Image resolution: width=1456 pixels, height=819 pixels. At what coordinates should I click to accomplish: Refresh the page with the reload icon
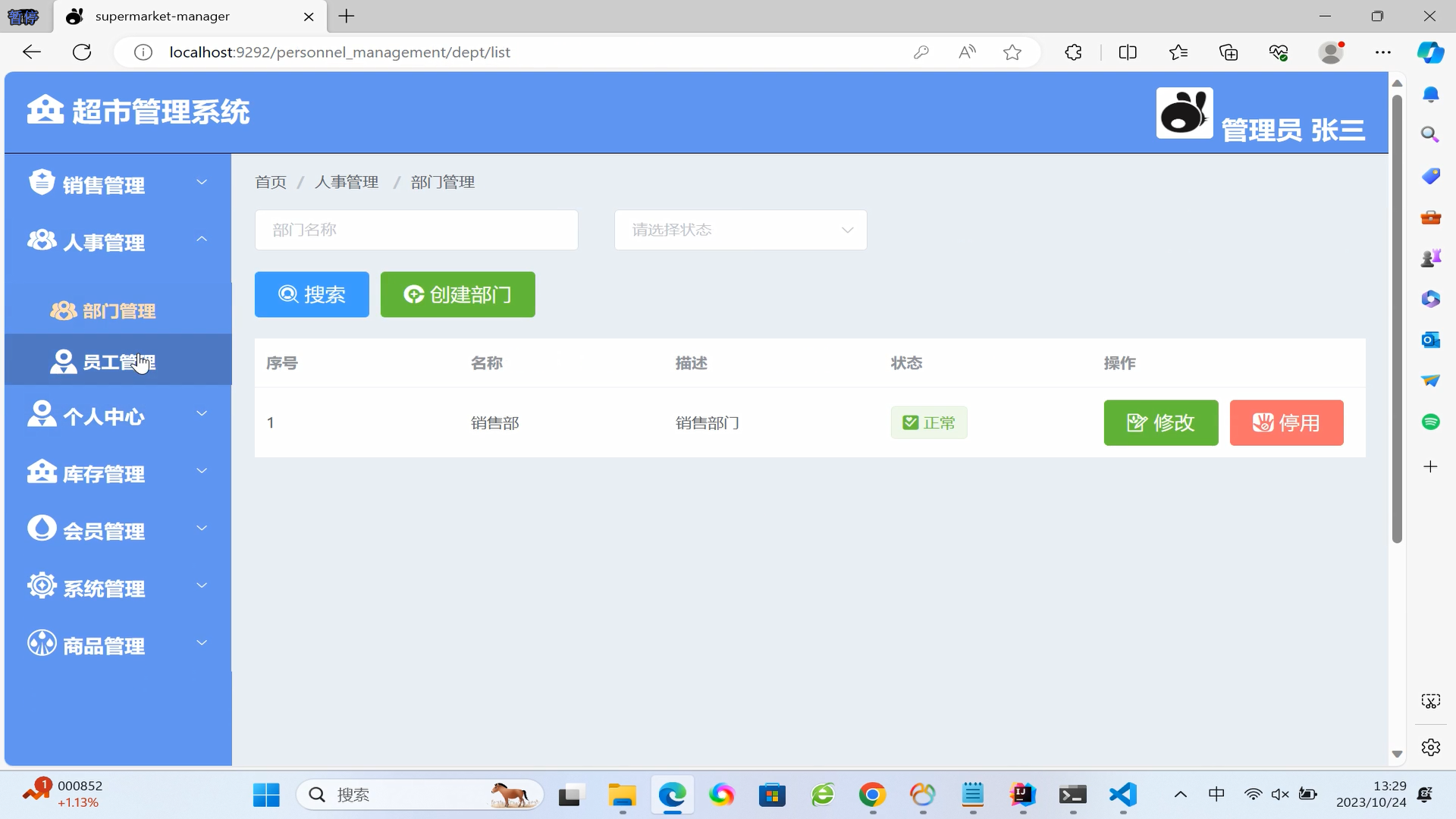(x=82, y=52)
